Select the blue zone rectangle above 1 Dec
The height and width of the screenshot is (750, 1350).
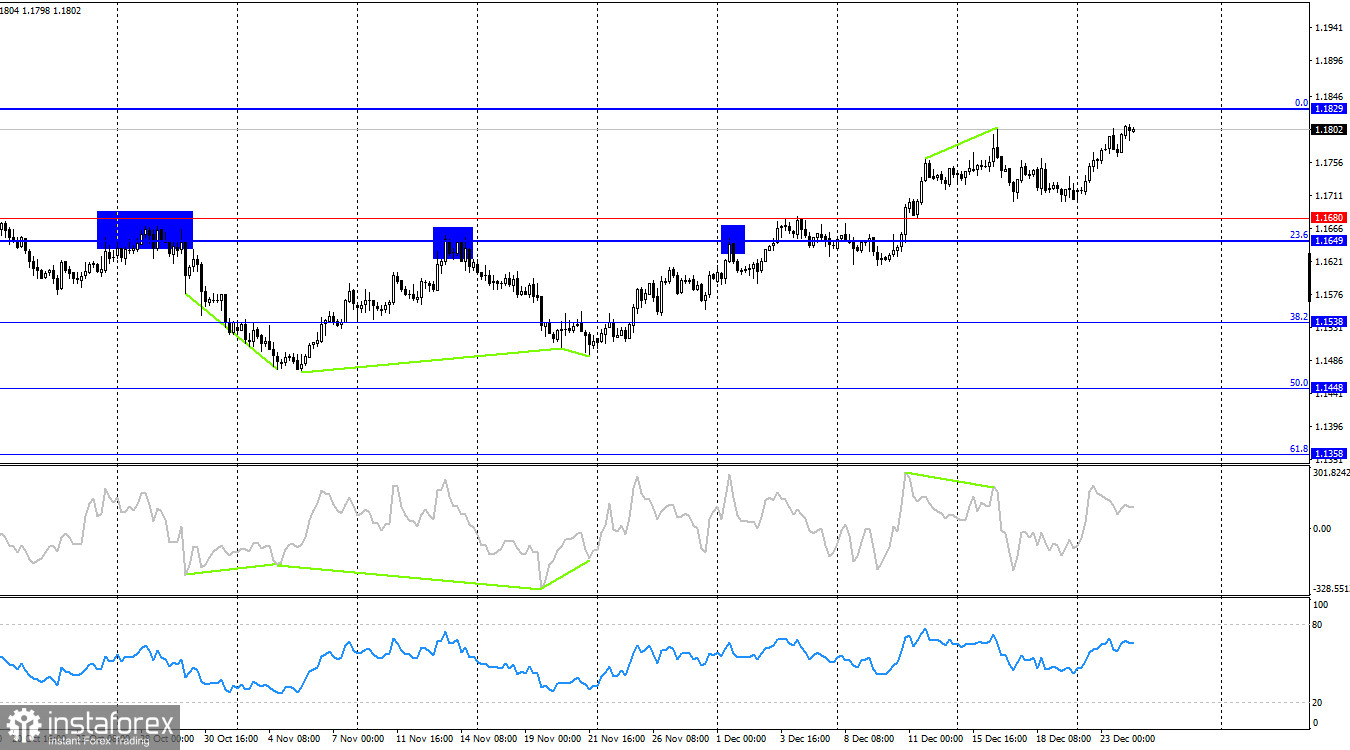[x=733, y=239]
